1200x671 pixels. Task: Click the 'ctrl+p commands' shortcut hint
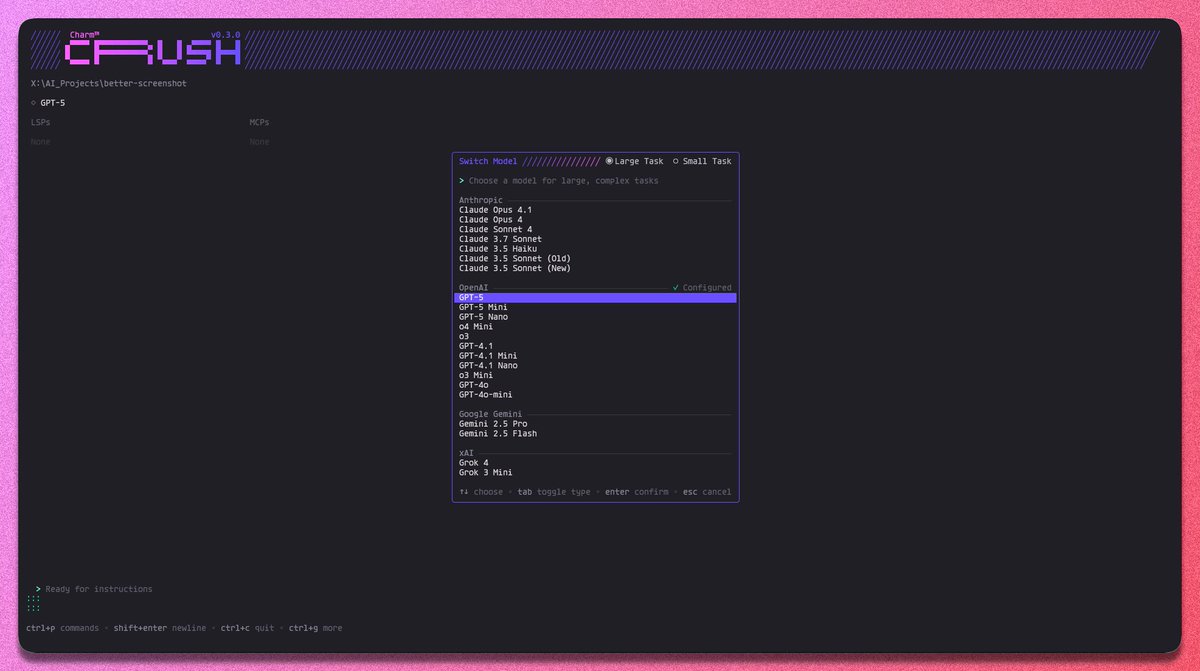[x=63, y=628]
